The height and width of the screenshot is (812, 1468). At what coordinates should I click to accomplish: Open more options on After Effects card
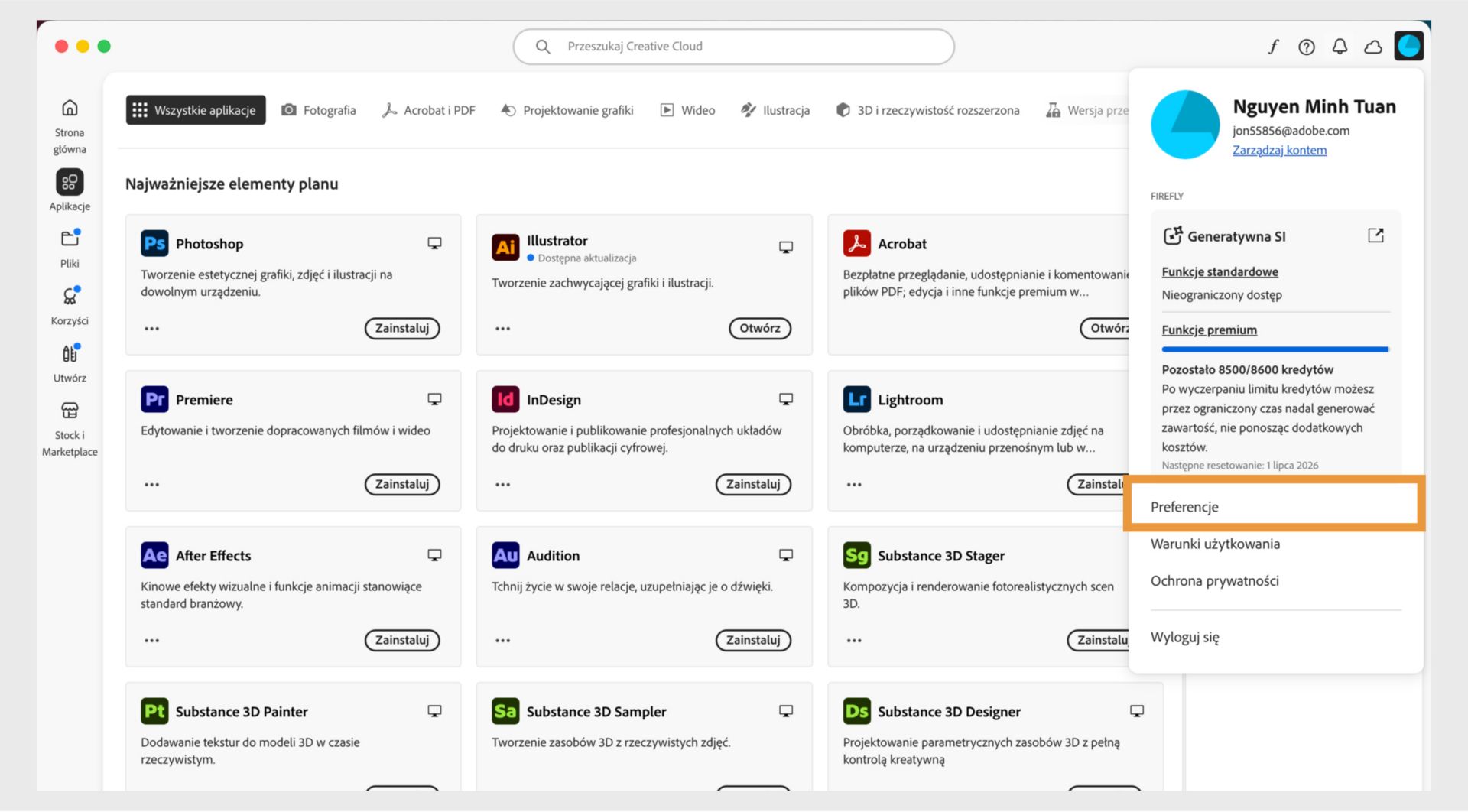click(x=152, y=641)
